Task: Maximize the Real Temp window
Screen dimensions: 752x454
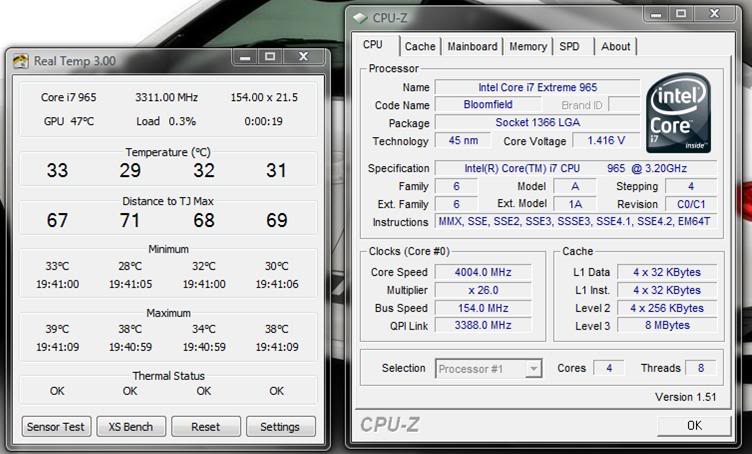Action: click(x=270, y=58)
